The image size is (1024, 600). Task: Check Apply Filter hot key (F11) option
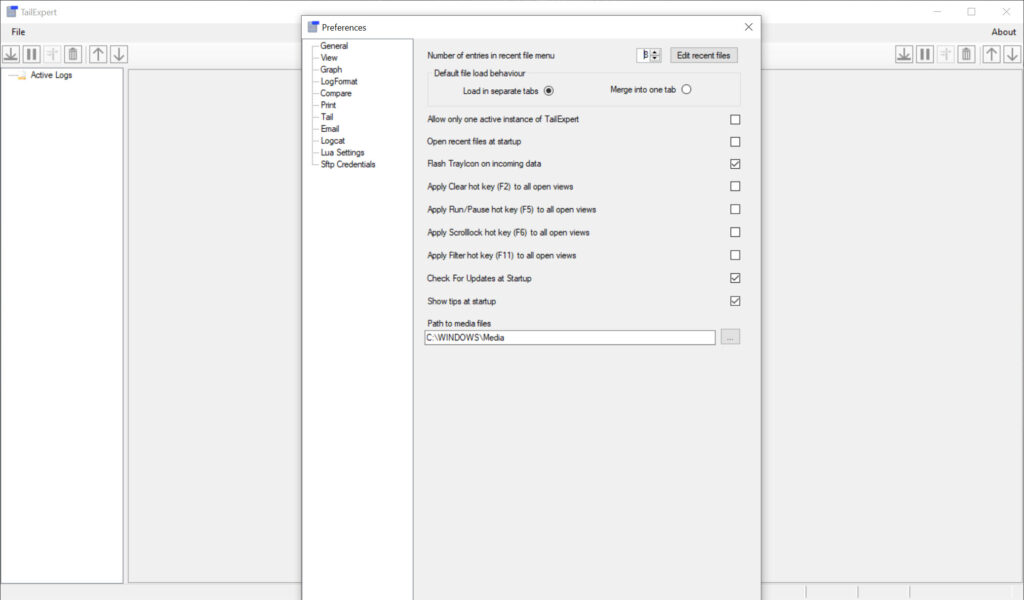point(735,255)
